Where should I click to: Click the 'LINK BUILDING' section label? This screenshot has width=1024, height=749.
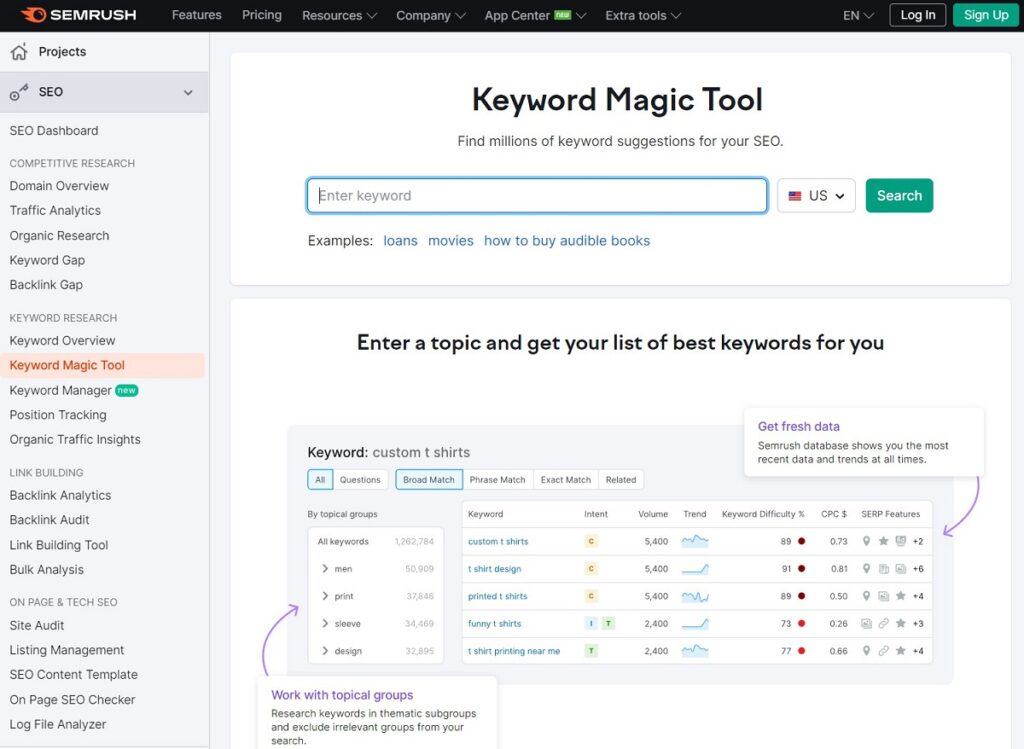(x=46, y=473)
